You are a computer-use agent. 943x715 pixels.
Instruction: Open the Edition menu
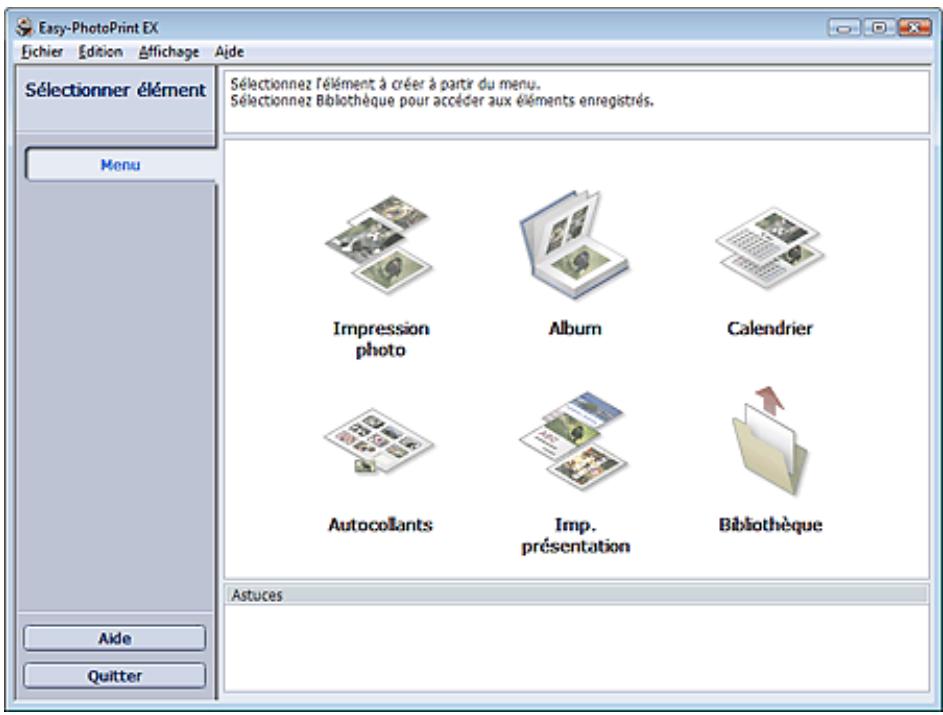click(100, 52)
